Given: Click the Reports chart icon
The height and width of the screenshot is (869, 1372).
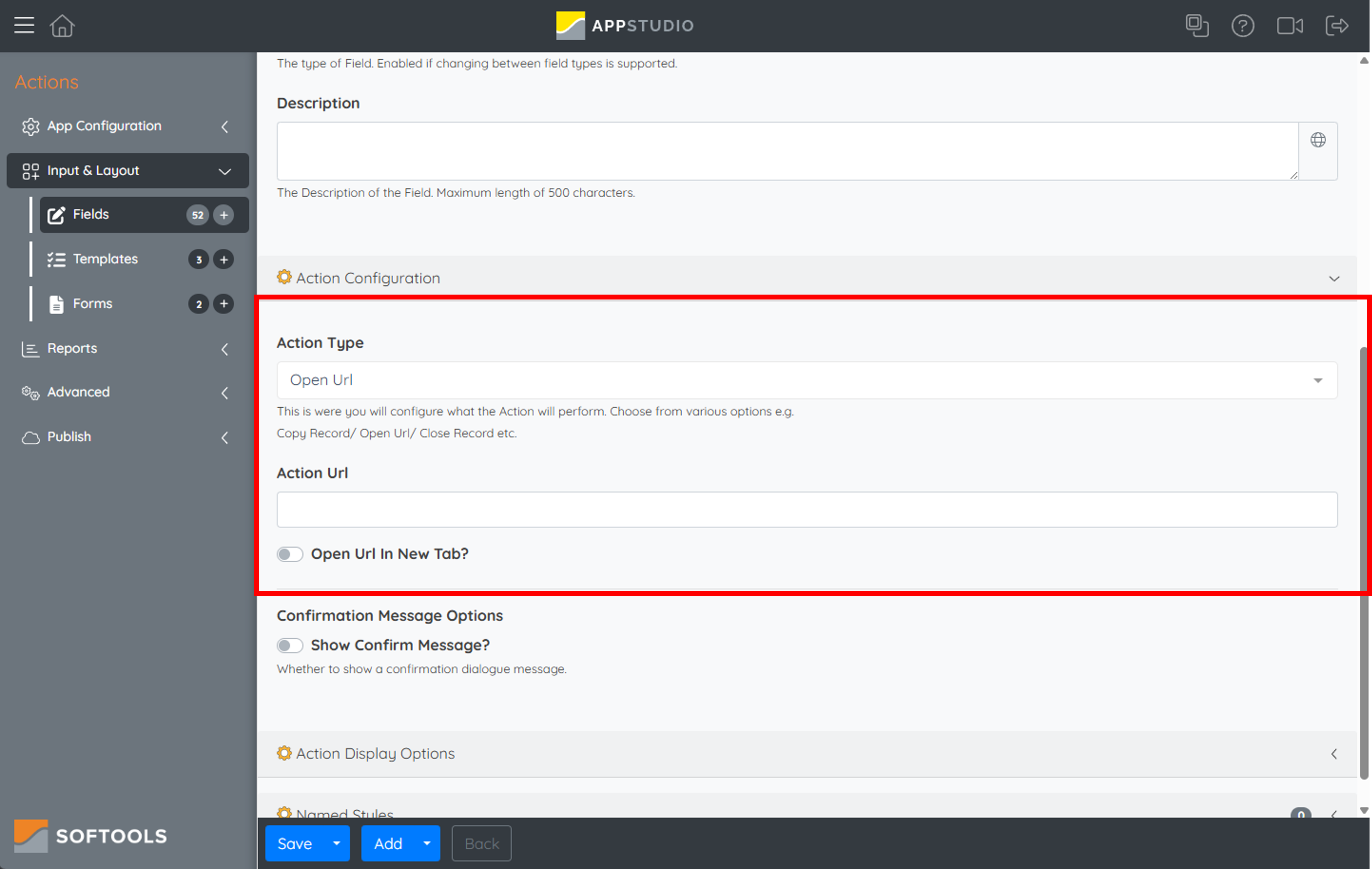Looking at the screenshot, I should (30, 349).
